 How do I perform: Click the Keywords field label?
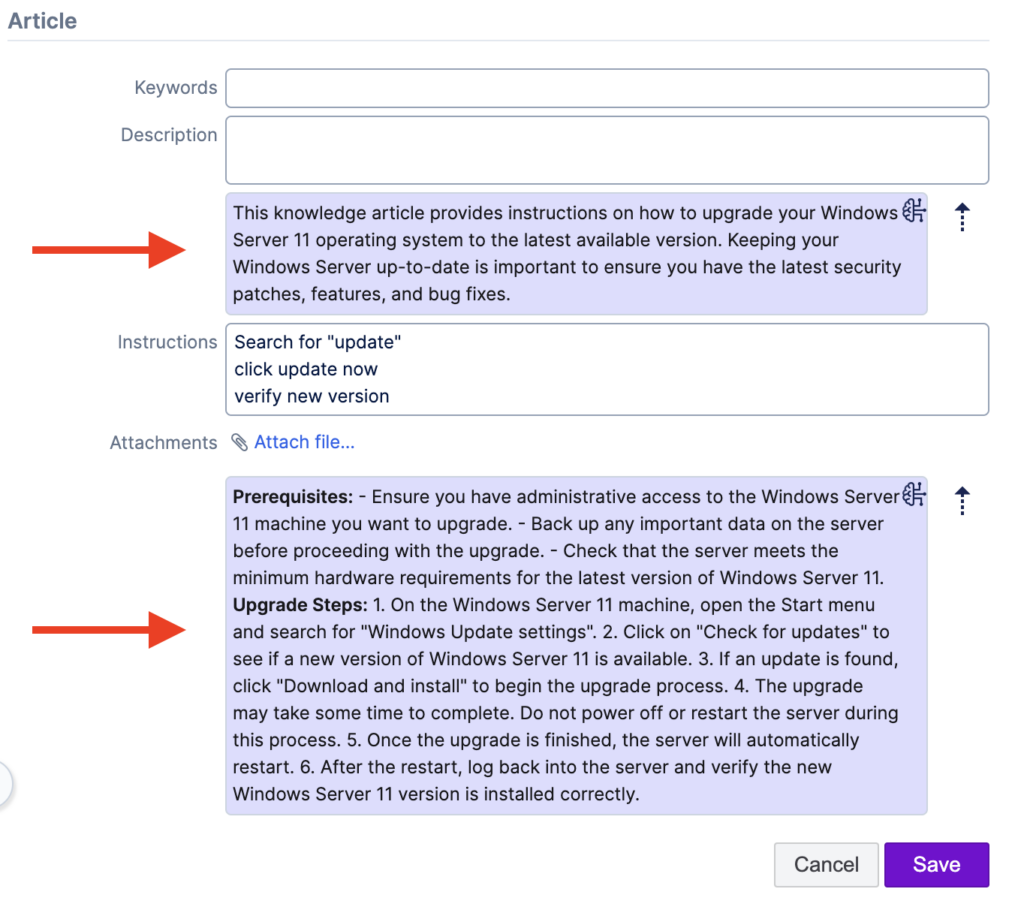click(x=176, y=88)
